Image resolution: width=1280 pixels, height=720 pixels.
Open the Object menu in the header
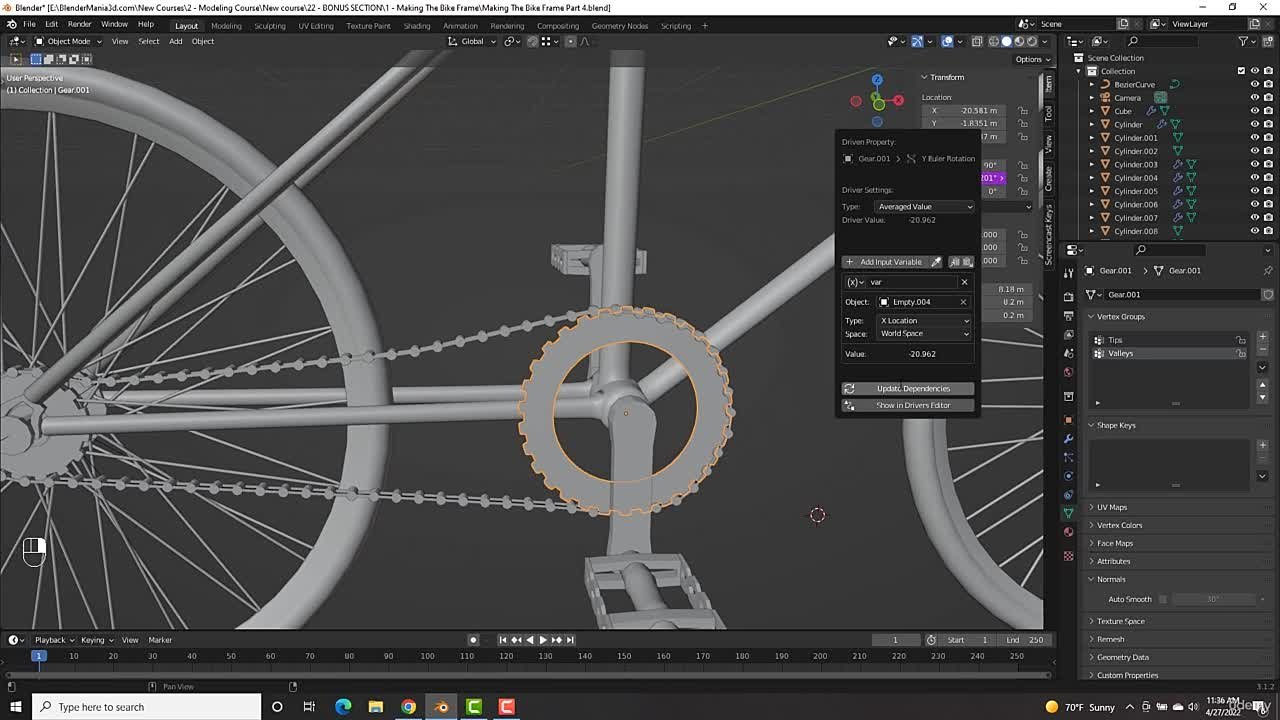tap(202, 41)
